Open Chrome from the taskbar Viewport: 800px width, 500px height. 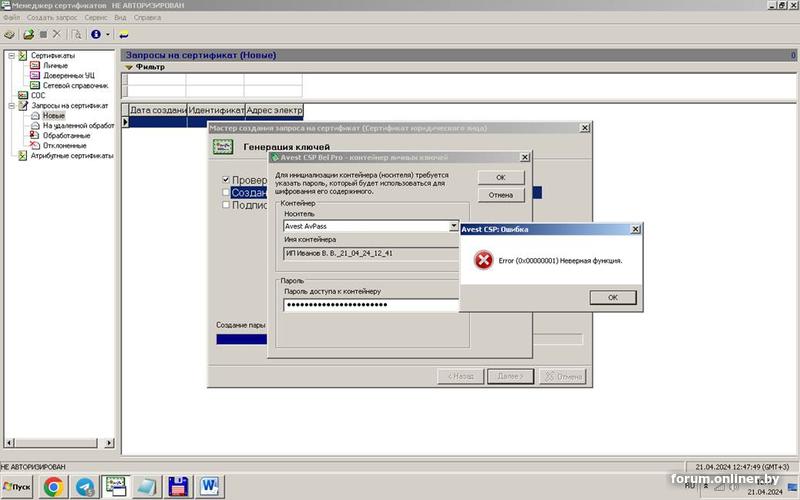click(53, 487)
